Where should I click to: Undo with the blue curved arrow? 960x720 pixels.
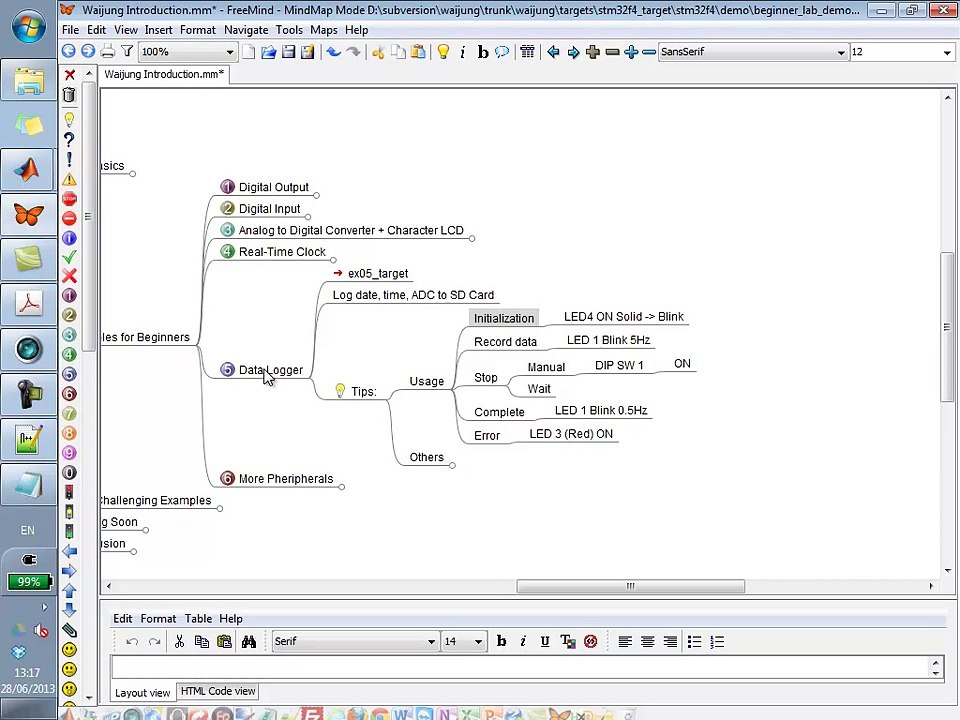coord(333,51)
